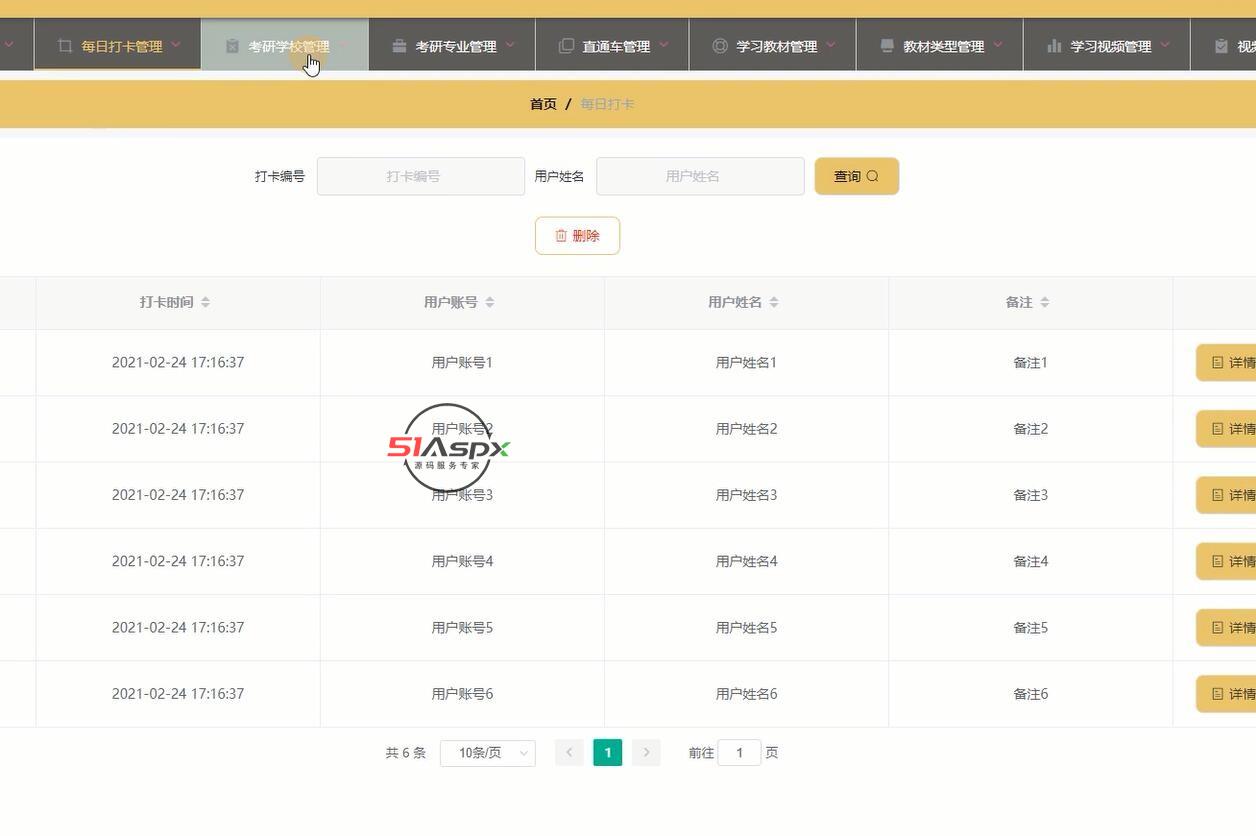
Task: Select page number 1 in pagination
Action: pos(608,753)
